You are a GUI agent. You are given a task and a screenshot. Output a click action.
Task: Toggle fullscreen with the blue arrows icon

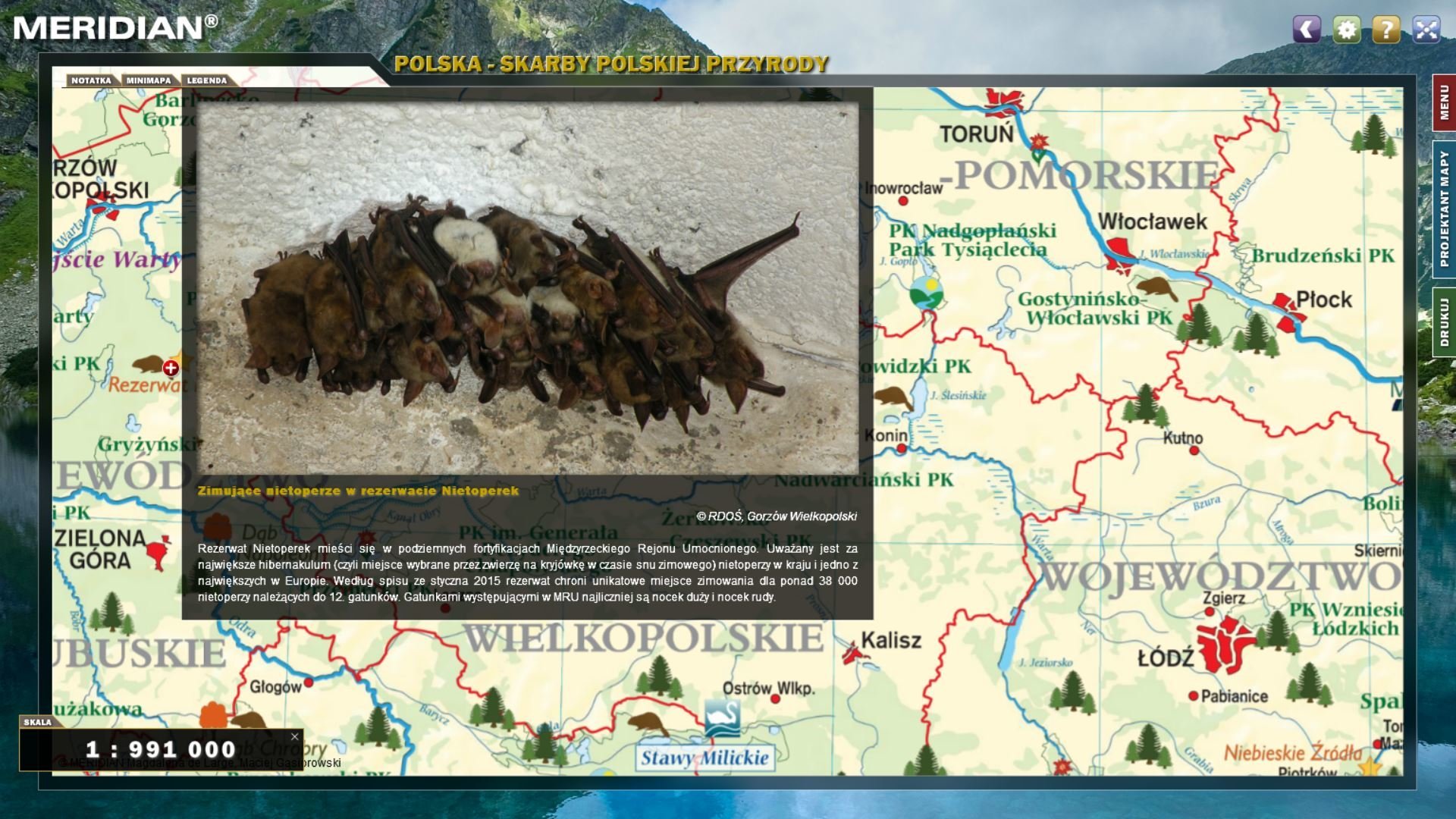1426,30
